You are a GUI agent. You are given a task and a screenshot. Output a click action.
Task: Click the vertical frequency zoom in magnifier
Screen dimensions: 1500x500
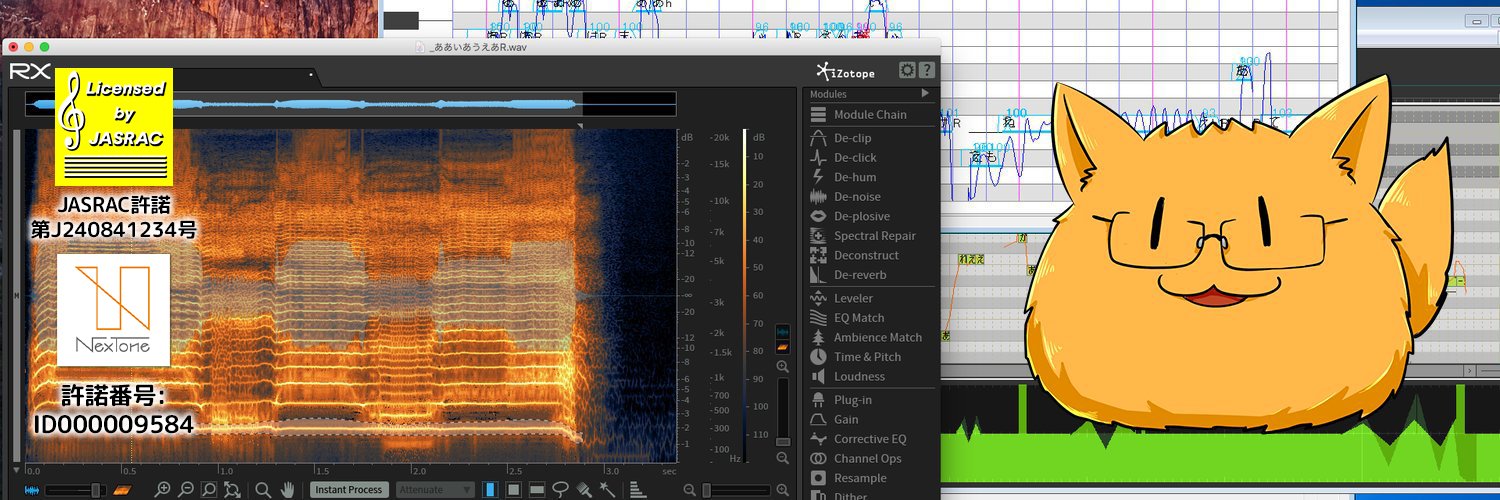(x=783, y=367)
